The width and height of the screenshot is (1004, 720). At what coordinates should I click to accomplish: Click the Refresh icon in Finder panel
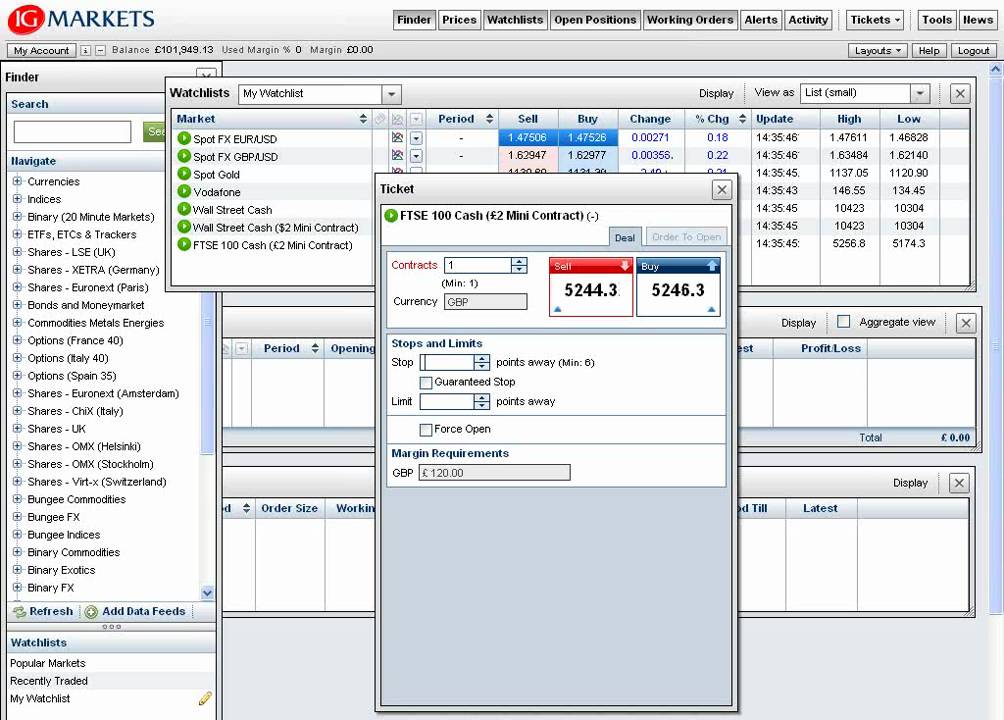19,612
